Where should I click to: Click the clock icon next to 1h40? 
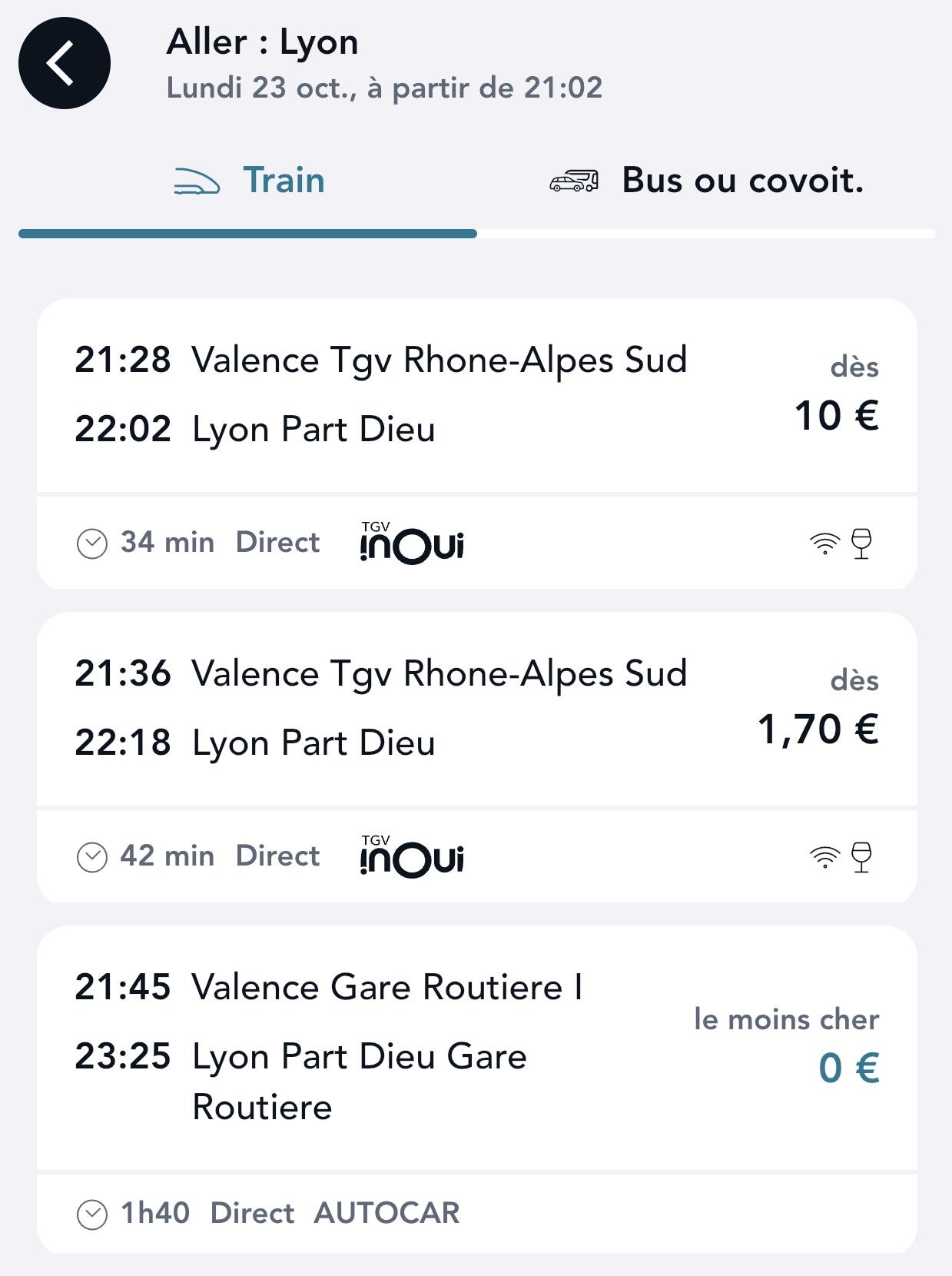coord(92,1215)
